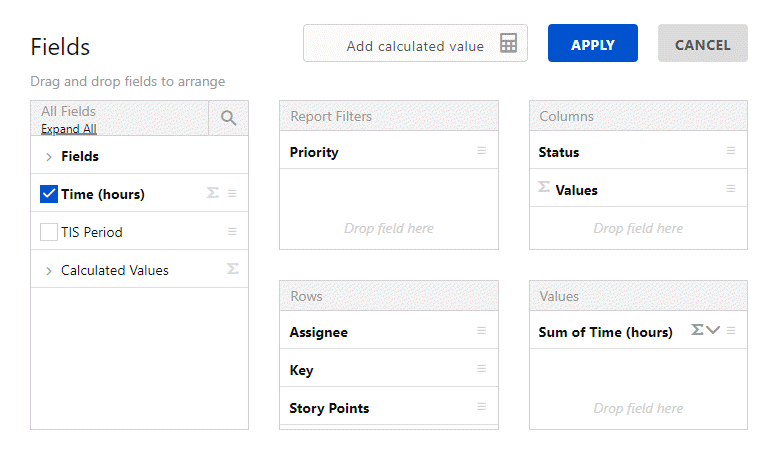Click the sigma icon next to Time (hours)
The image size is (777, 460).
(212, 193)
